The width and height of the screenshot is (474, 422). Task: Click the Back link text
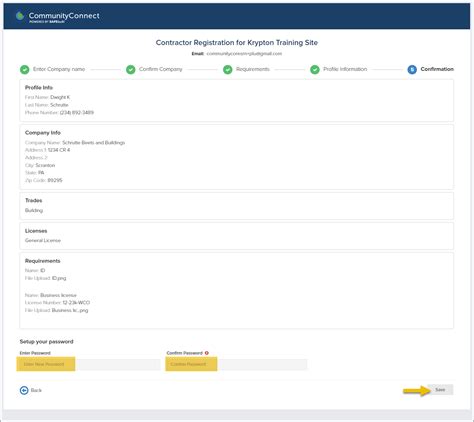(36, 390)
